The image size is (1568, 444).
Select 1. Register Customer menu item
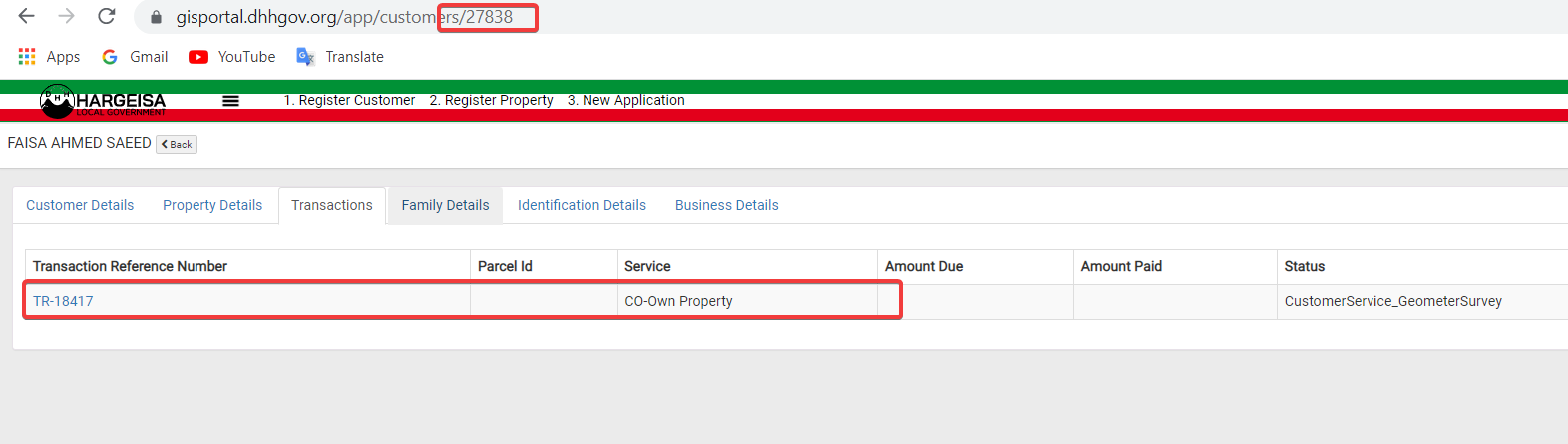[349, 100]
